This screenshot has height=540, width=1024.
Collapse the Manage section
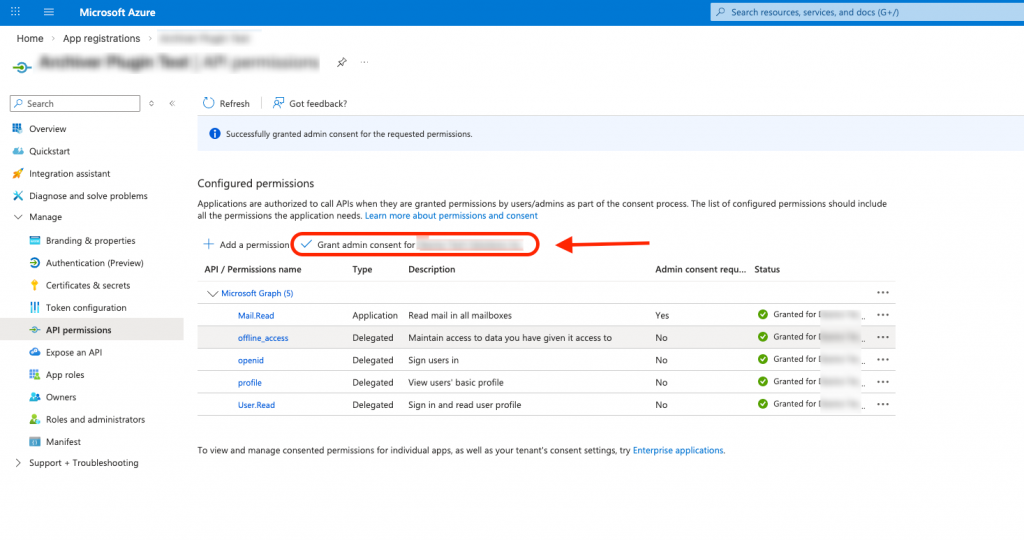point(18,217)
